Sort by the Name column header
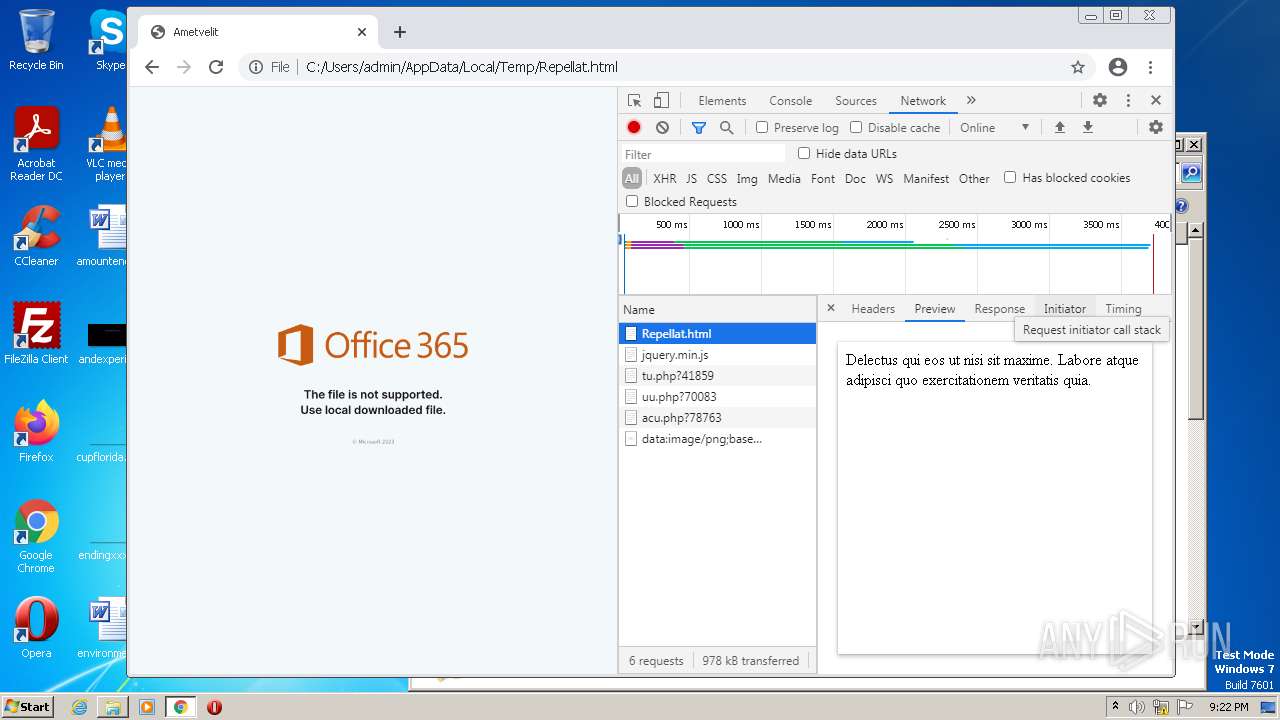The width and height of the screenshot is (1280, 720). [717, 310]
